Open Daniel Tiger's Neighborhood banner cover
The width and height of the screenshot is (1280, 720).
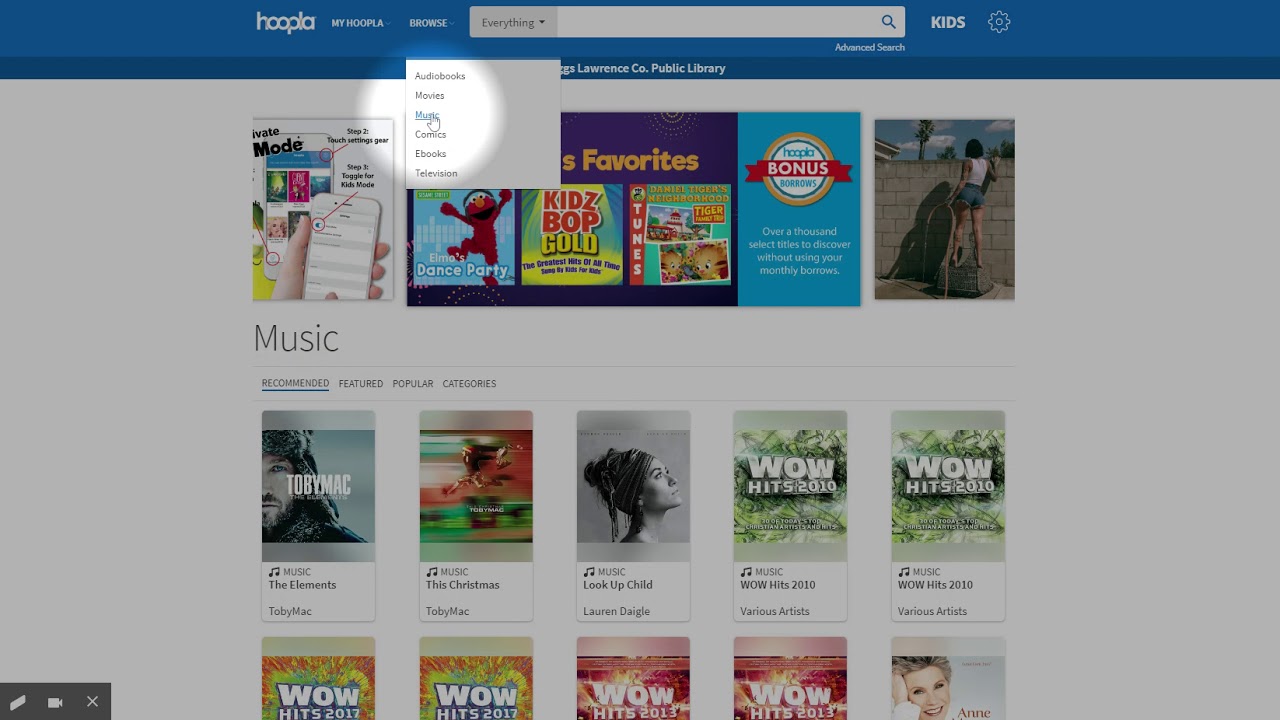click(680, 235)
